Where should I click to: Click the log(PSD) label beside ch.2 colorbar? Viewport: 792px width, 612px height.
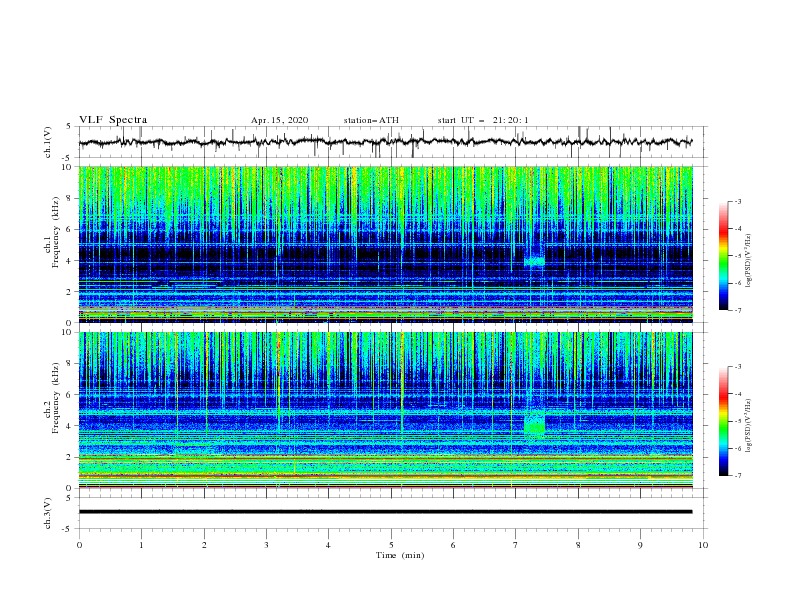[x=749, y=426]
